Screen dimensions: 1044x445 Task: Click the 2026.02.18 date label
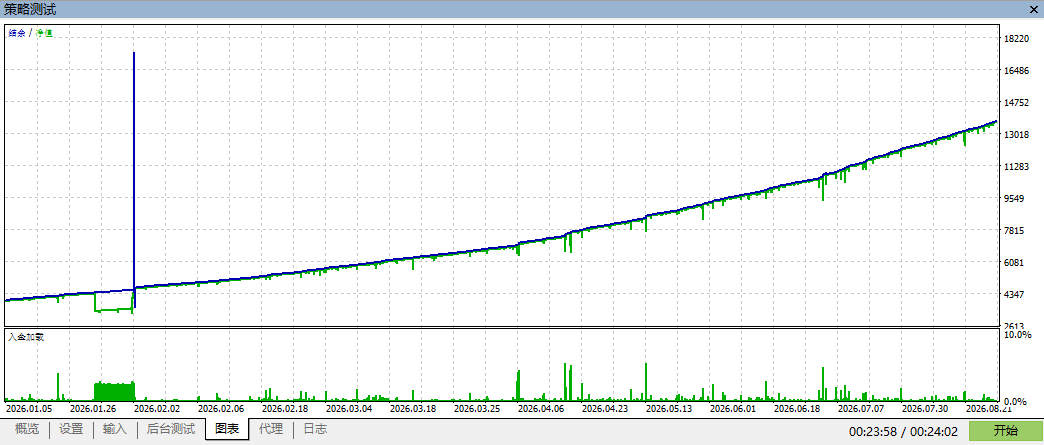285,409
